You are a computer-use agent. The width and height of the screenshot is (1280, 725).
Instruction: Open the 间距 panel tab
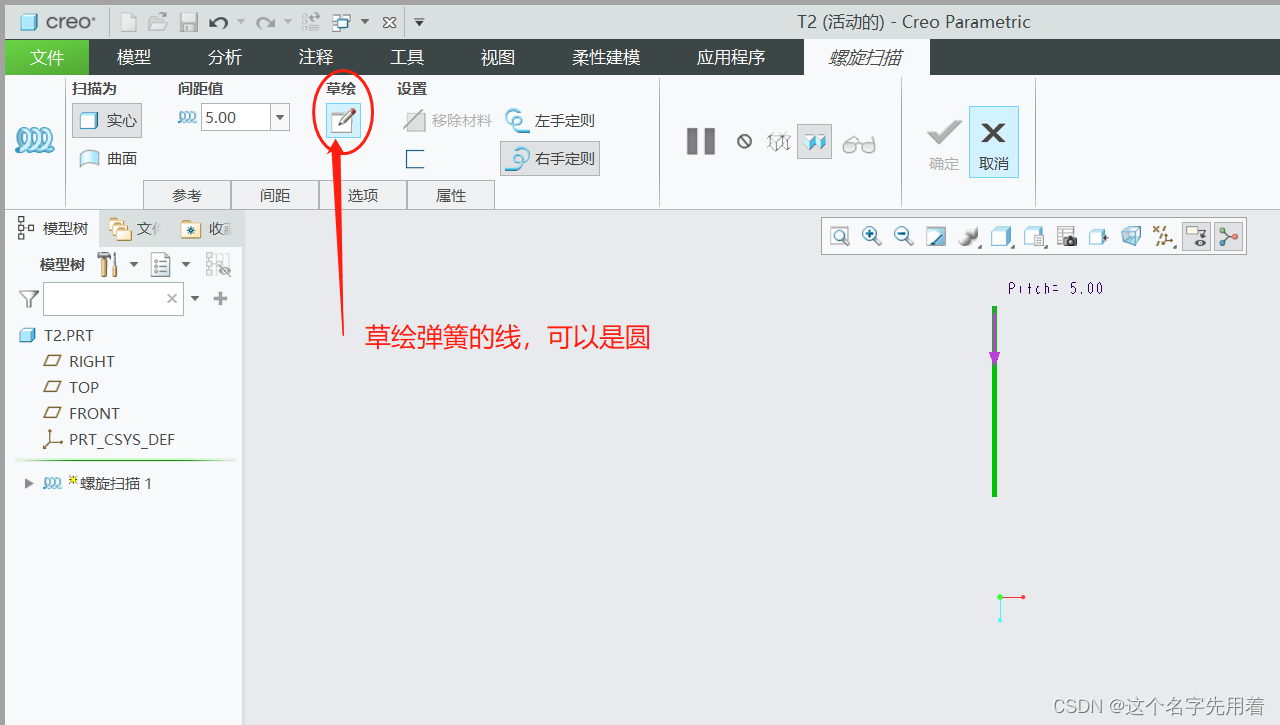click(275, 195)
